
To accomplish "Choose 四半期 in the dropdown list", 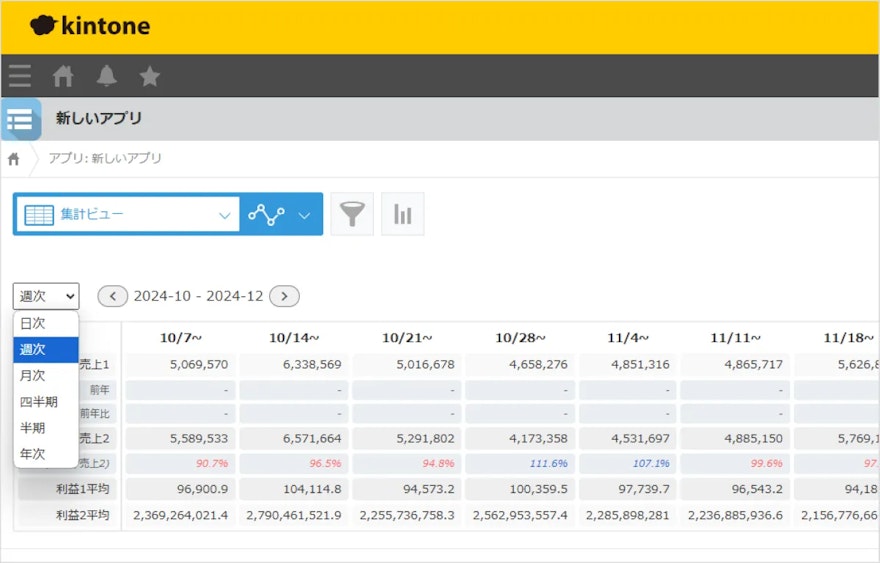I will [x=38, y=402].
